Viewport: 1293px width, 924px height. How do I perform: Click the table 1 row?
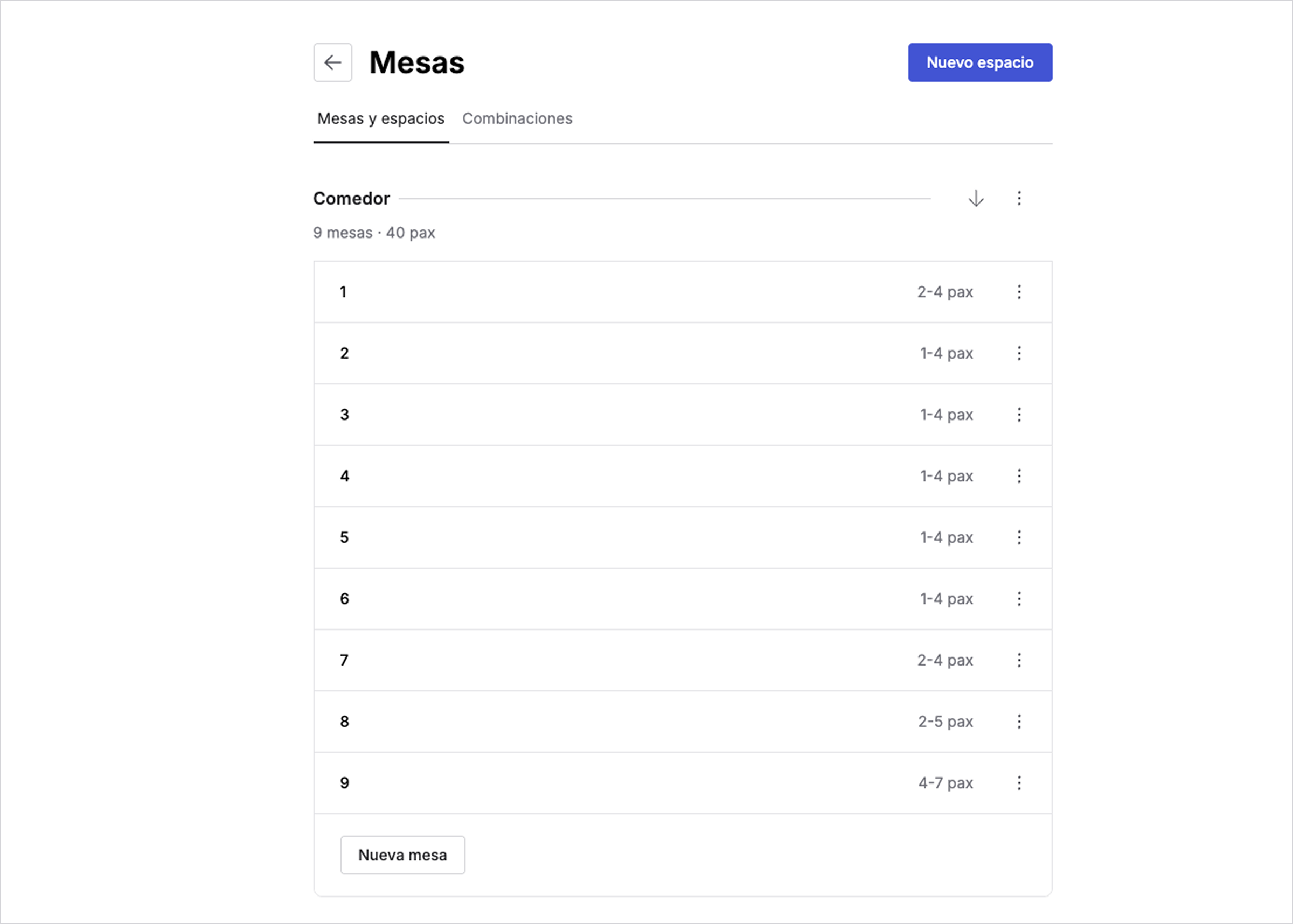tap(569, 292)
